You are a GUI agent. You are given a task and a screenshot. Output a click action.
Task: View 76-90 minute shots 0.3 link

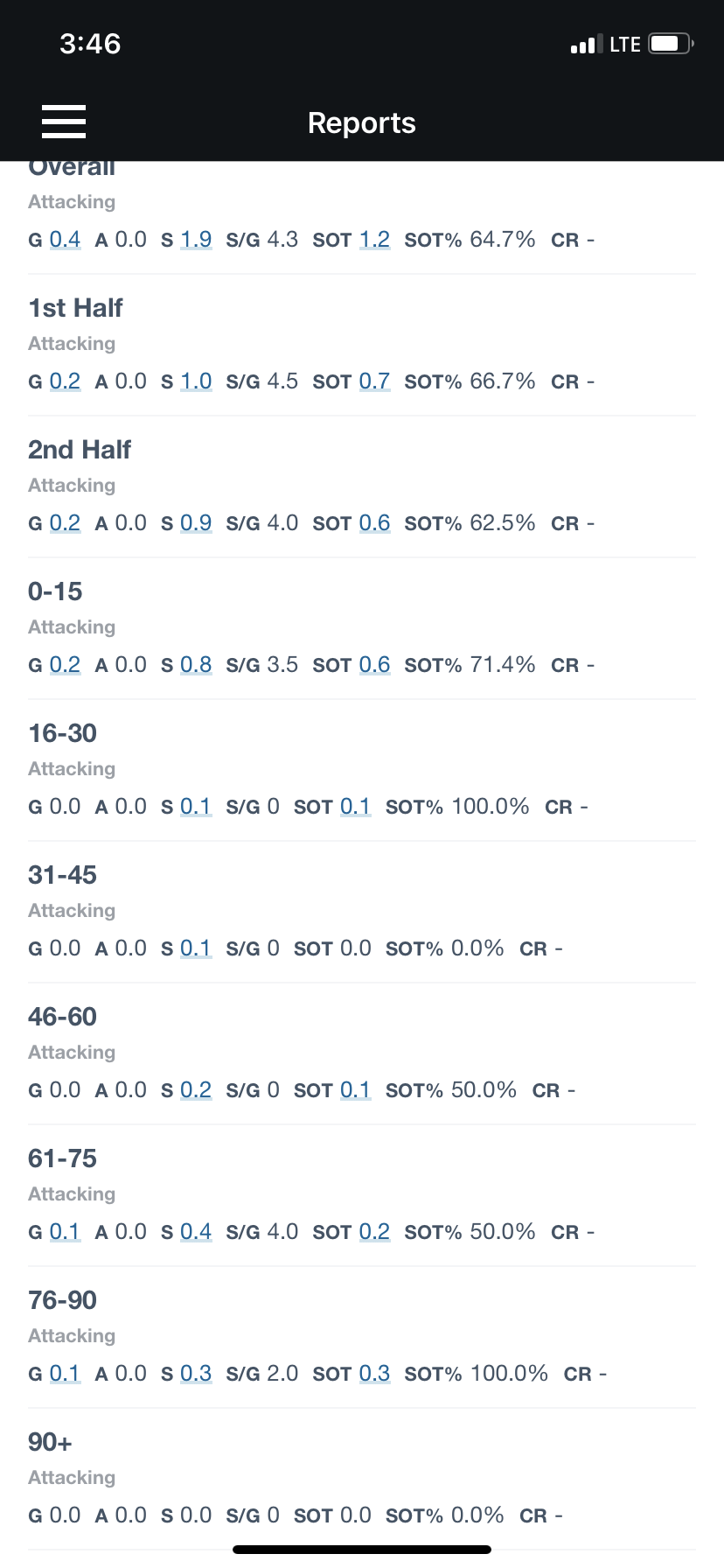196,1374
